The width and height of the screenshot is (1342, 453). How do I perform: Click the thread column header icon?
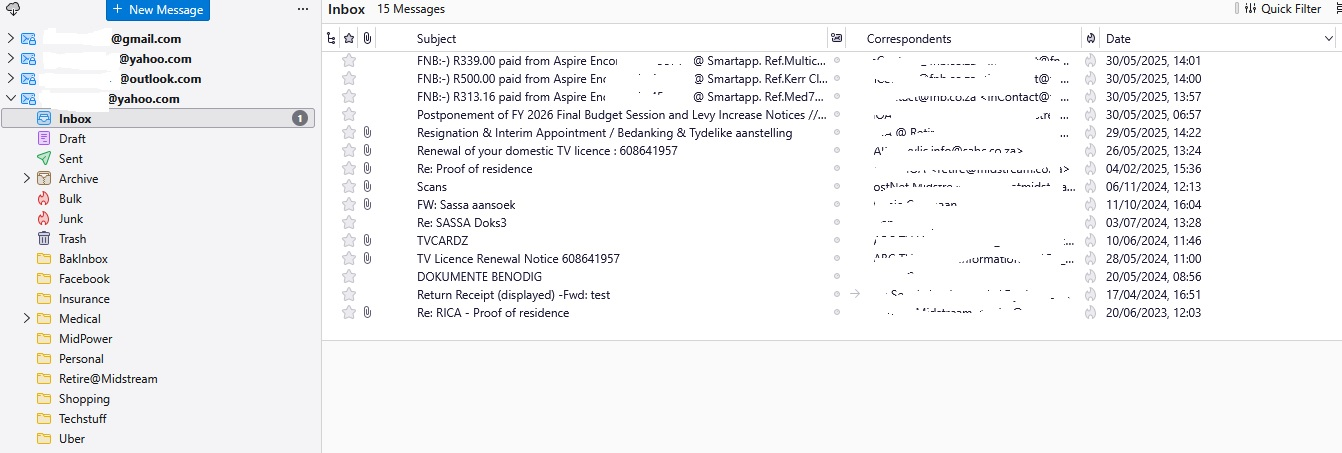pyautogui.click(x=332, y=39)
